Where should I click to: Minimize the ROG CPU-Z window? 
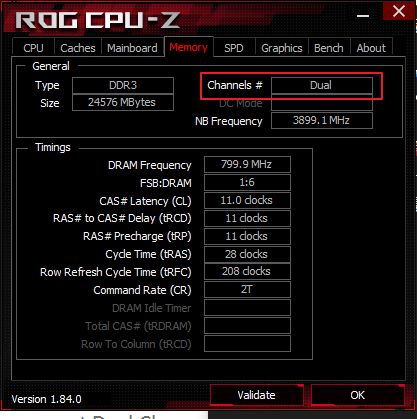(363, 13)
